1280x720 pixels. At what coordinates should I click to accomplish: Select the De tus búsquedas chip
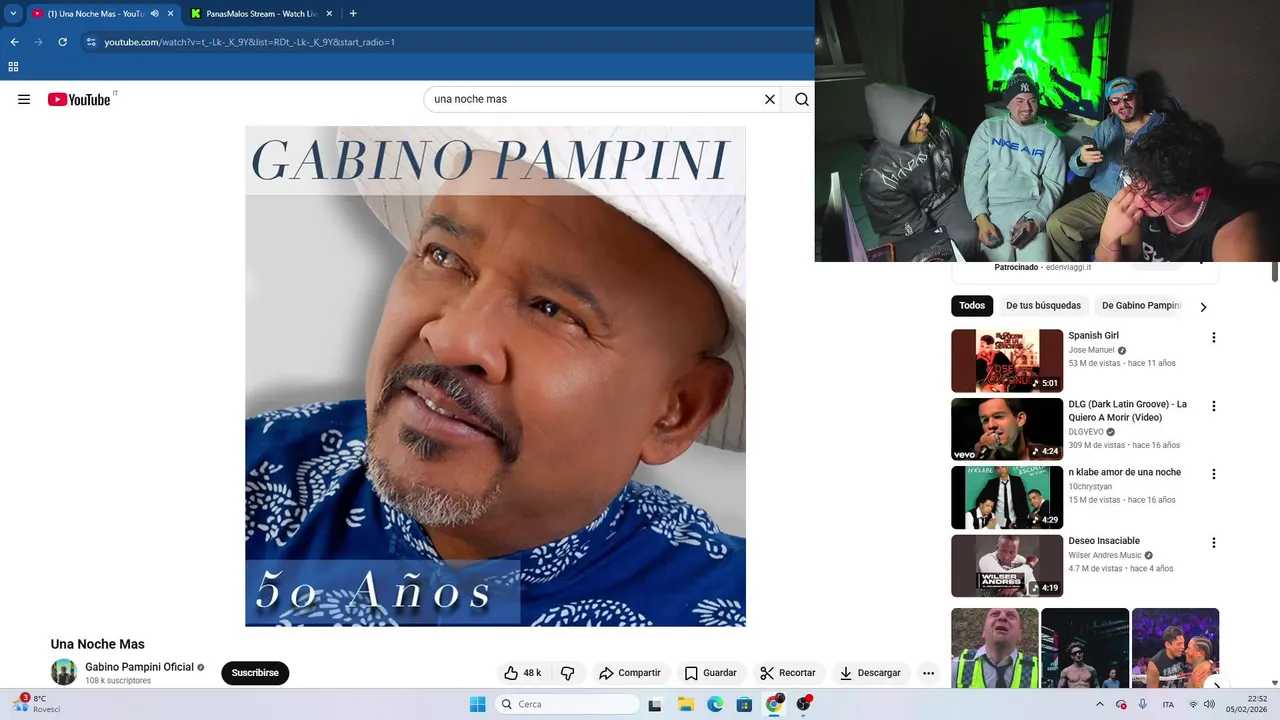pyautogui.click(x=1043, y=306)
